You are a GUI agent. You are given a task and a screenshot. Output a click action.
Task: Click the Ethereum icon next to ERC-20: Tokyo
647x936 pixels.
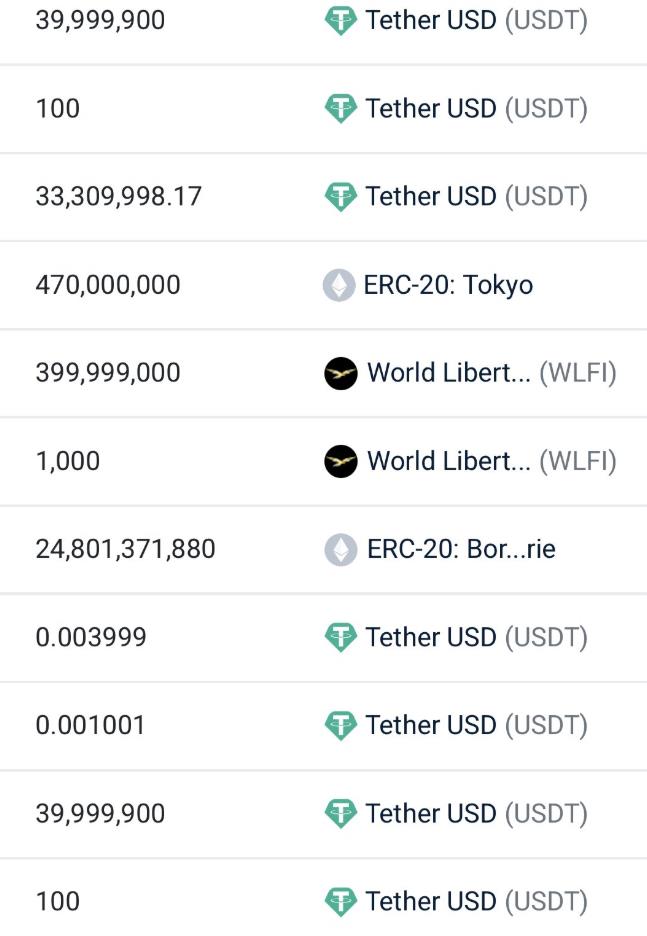(339, 285)
